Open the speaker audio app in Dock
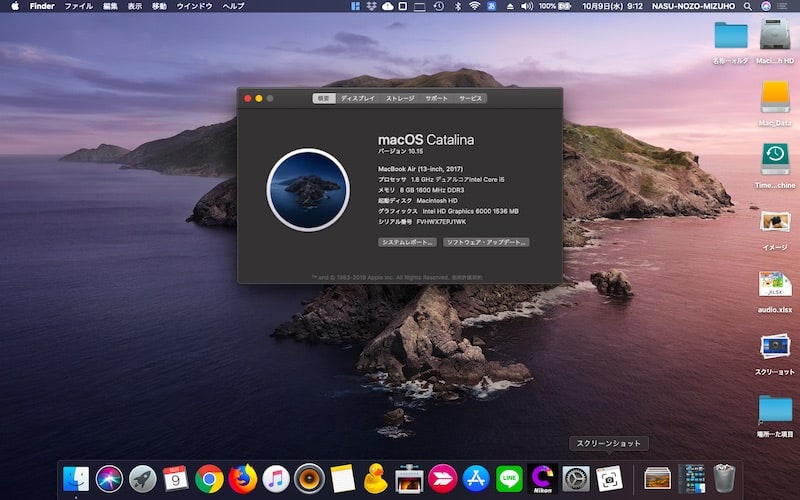This screenshot has height=500, width=800. coord(309,479)
